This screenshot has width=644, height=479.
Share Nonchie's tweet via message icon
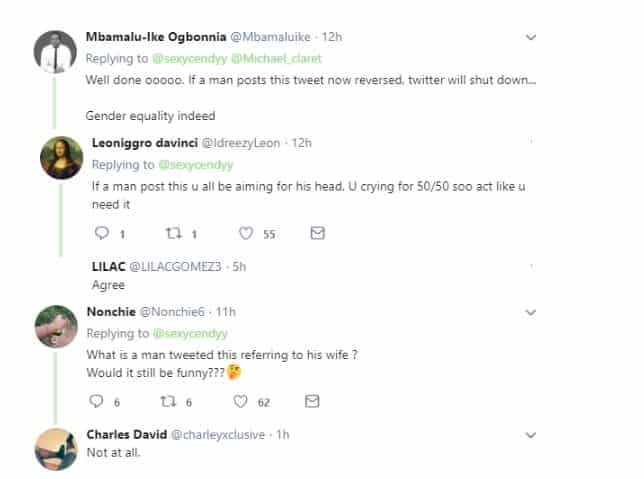pos(313,401)
